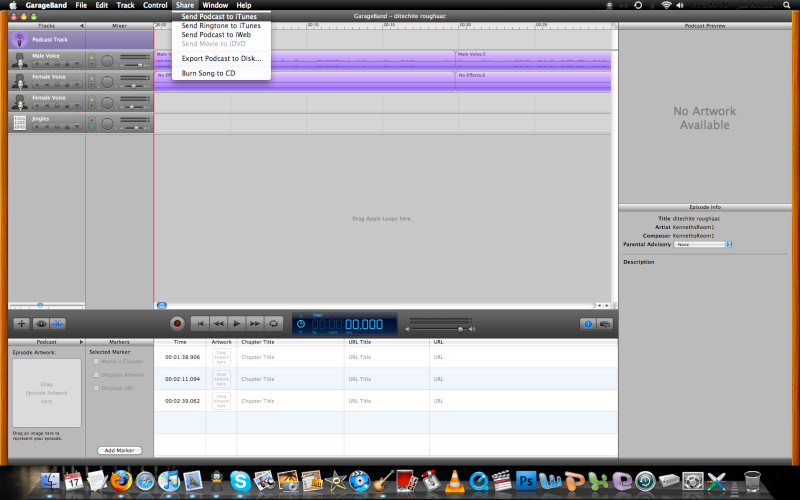Lock the Jingles track
Viewport: 800px width, 500px height.
[67, 127]
